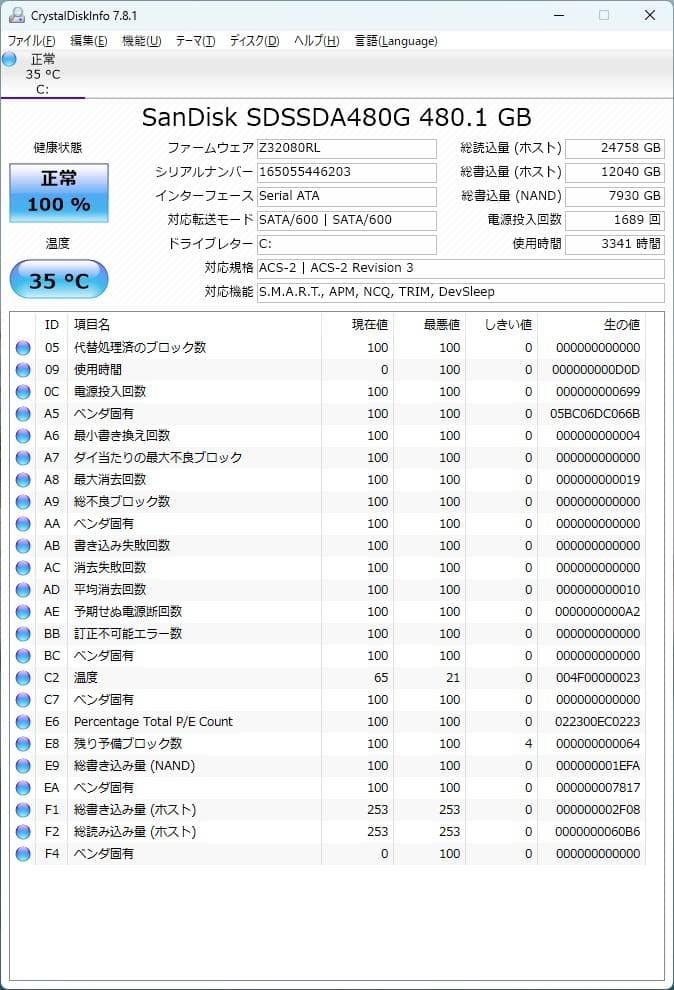Click the firmware field Z32080RL
The height and width of the screenshot is (990, 674).
[346, 148]
